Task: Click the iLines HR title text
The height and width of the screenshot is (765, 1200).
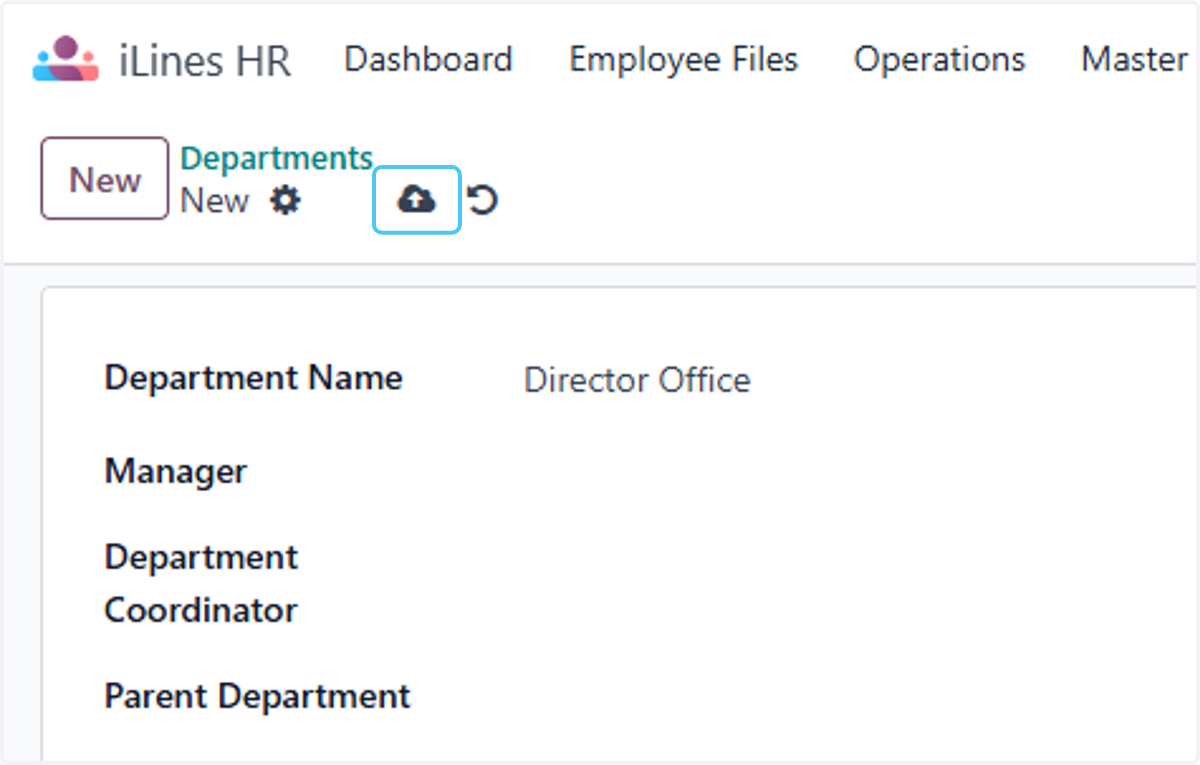Action: (204, 61)
